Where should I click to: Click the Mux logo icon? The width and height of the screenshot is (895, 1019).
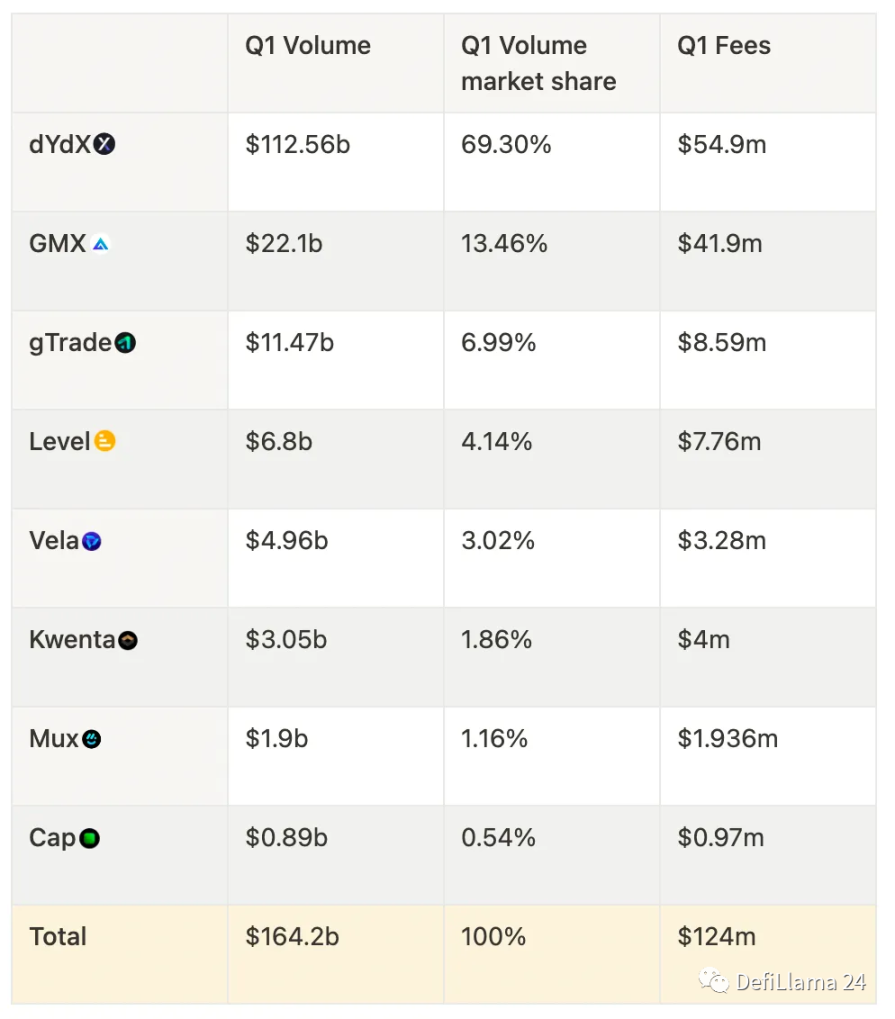click(91, 740)
